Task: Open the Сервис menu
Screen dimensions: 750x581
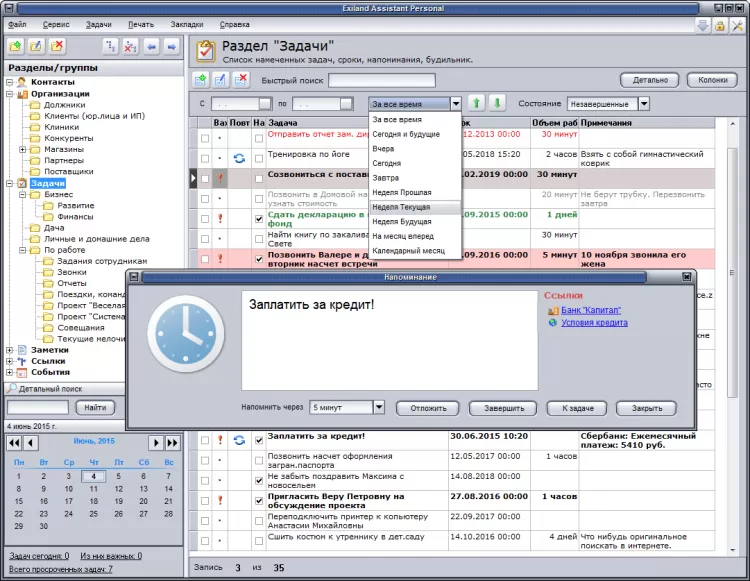Action: tap(56, 24)
